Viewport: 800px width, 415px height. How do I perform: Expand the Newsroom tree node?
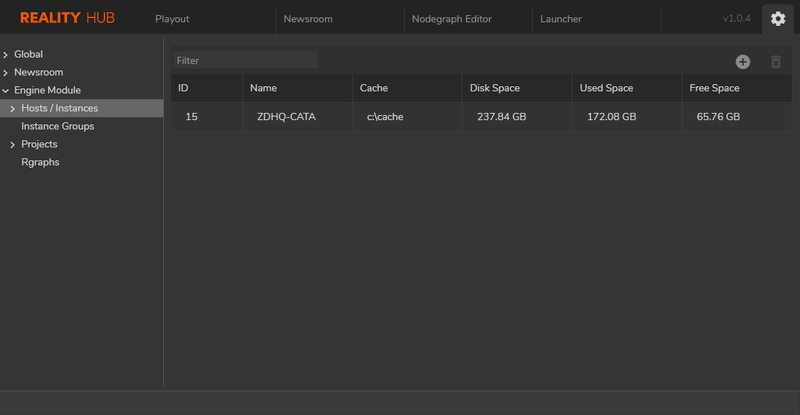point(6,73)
